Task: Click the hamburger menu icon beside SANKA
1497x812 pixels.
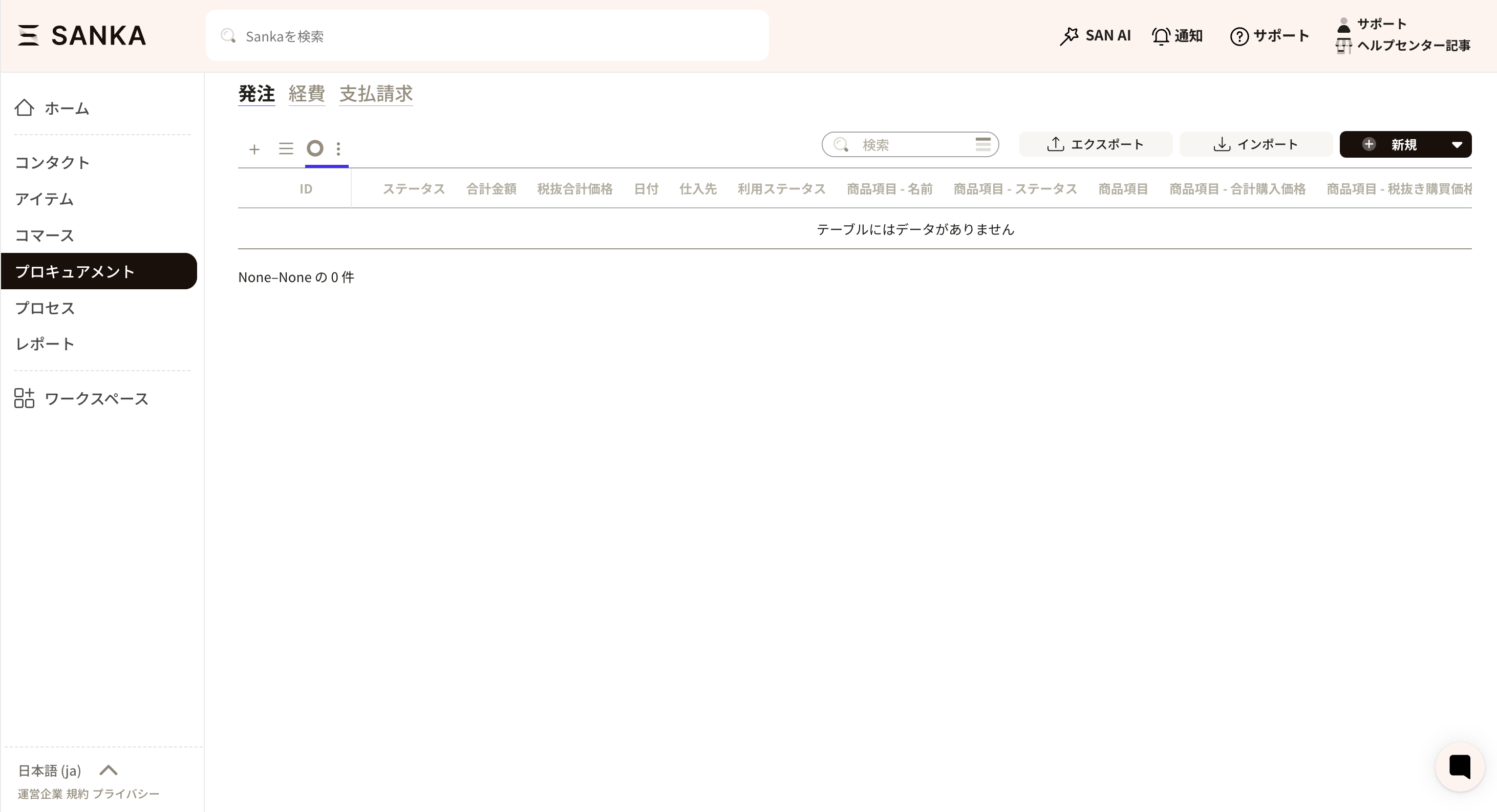Action: click(28, 35)
